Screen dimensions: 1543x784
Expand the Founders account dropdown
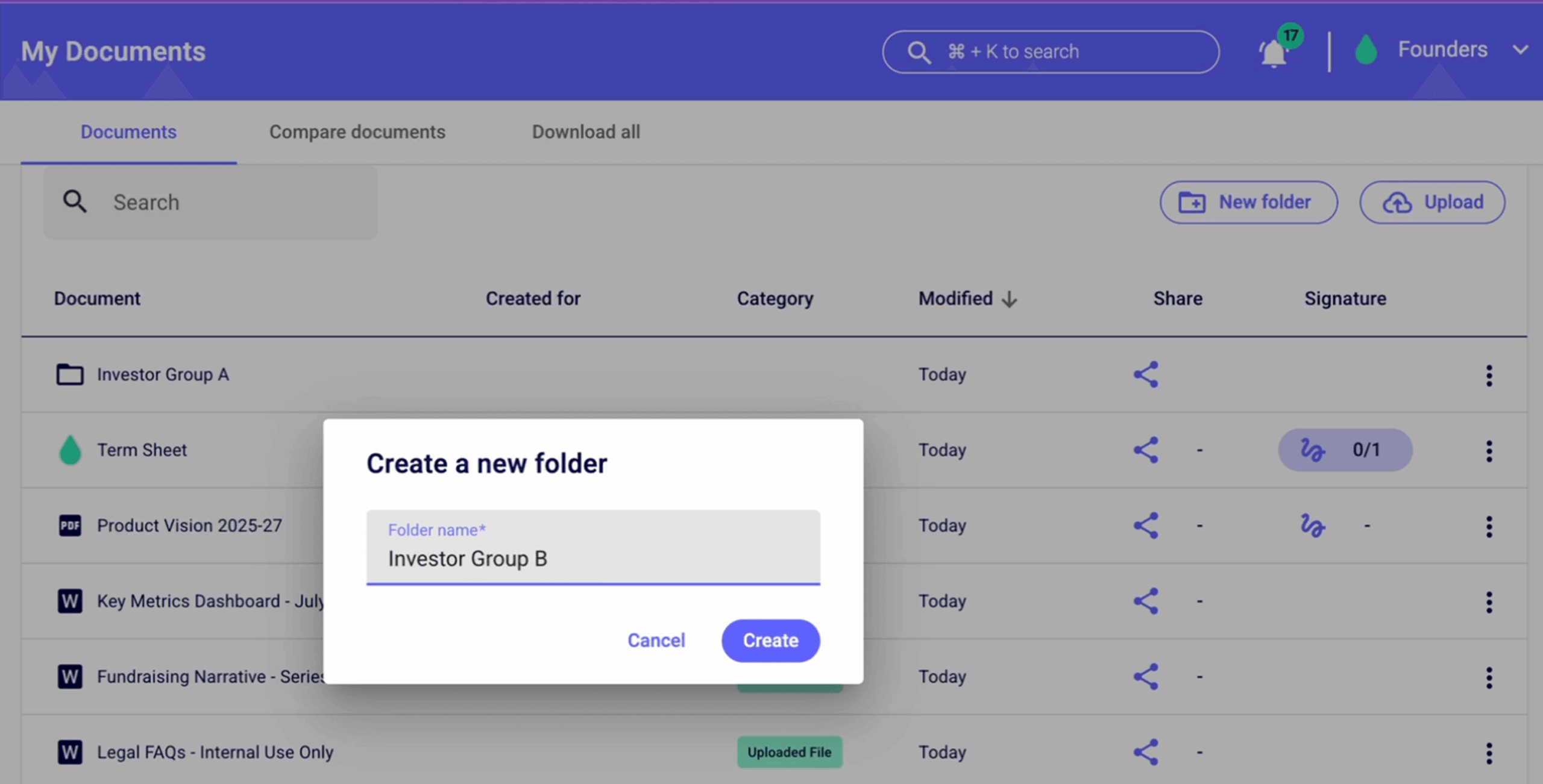1520,50
